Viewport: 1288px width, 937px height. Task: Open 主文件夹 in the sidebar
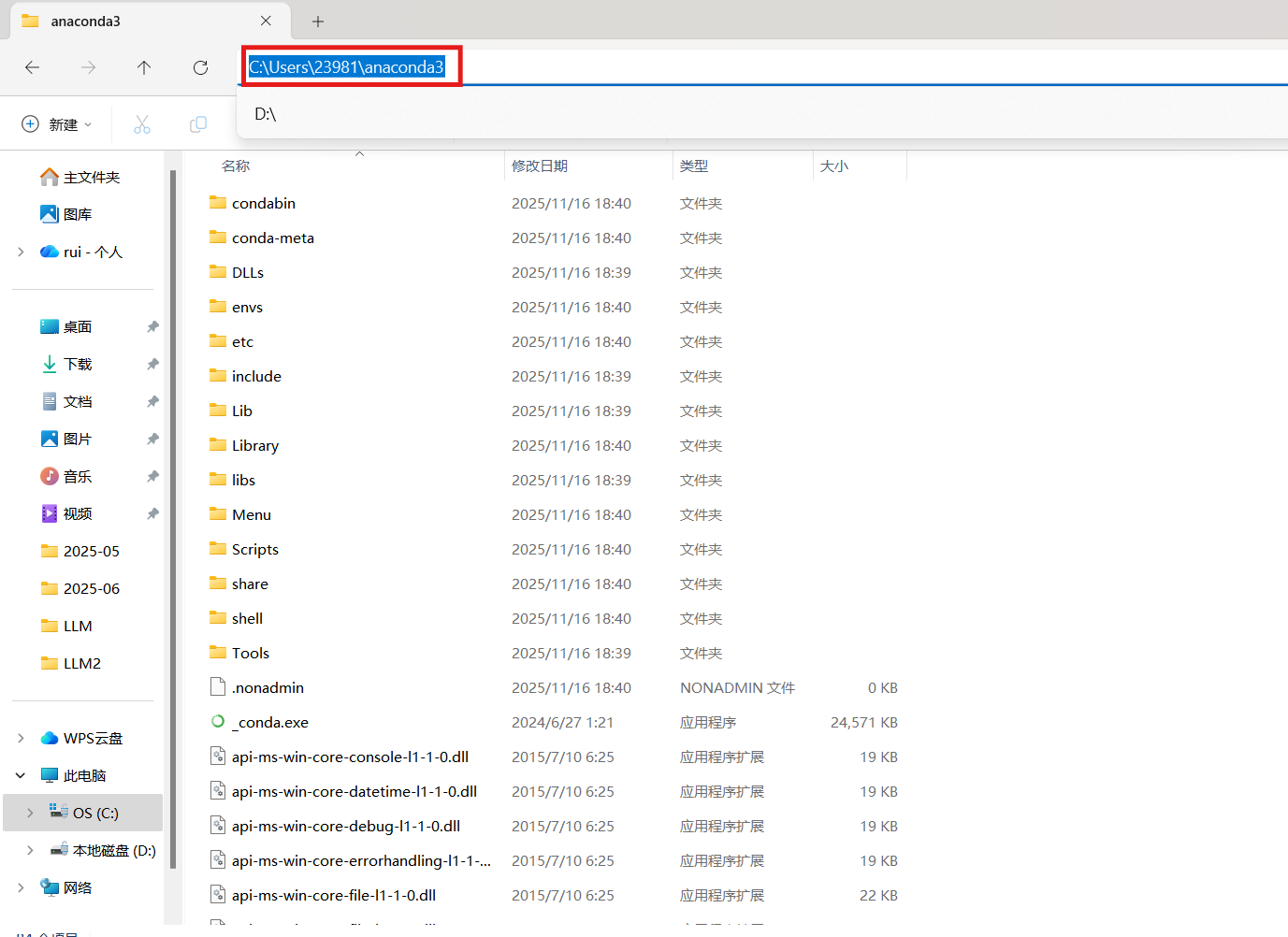pos(82,177)
